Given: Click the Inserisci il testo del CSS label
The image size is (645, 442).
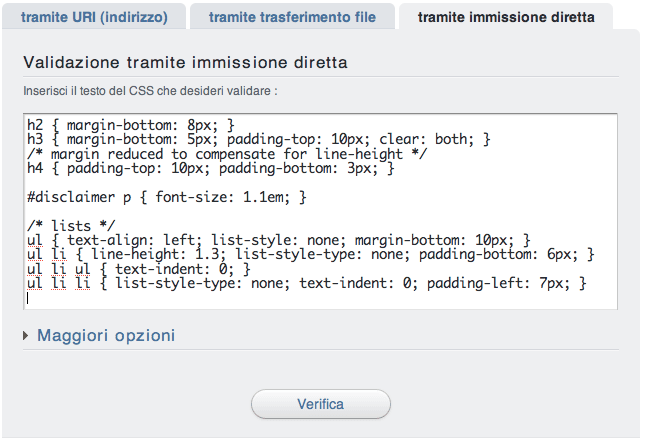Looking at the screenshot, I should pyautogui.click(x=151, y=91).
